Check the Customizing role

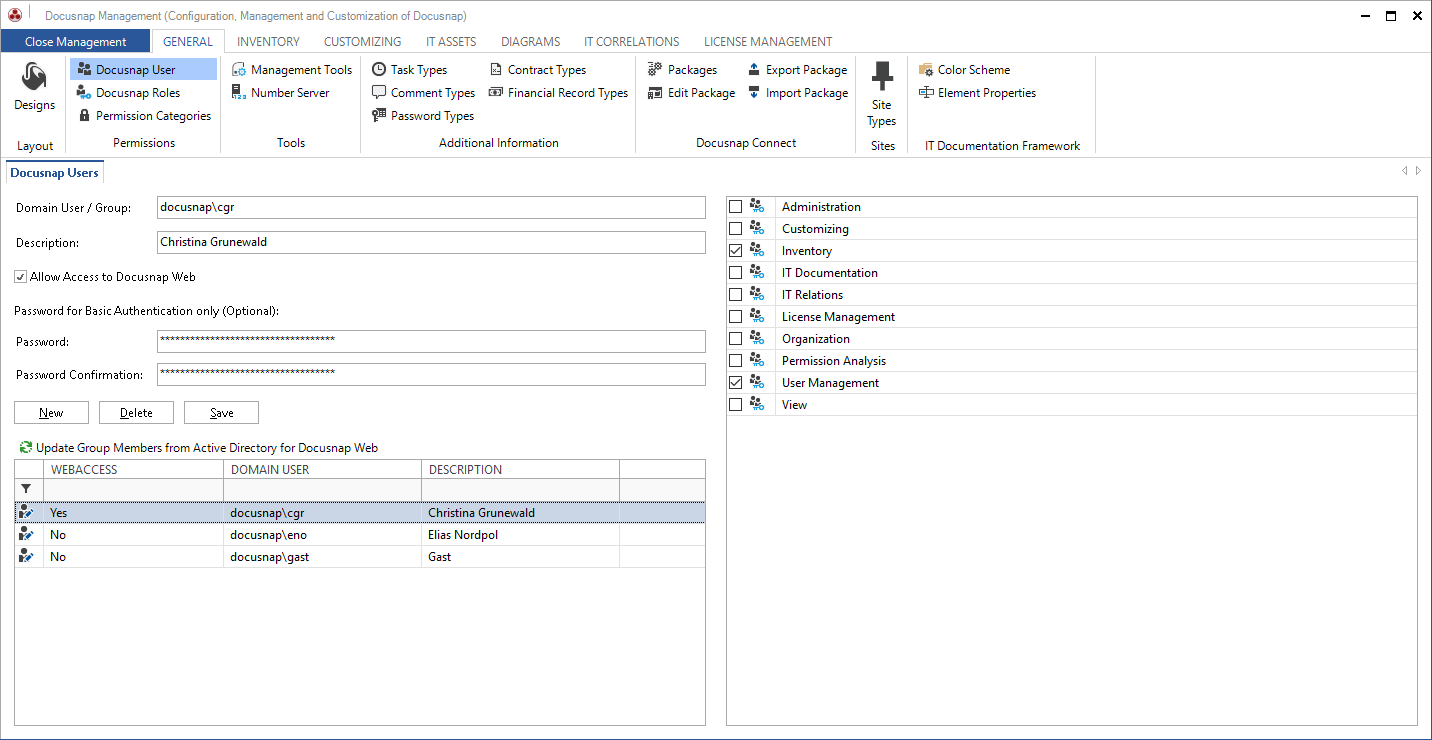click(736, 229)
